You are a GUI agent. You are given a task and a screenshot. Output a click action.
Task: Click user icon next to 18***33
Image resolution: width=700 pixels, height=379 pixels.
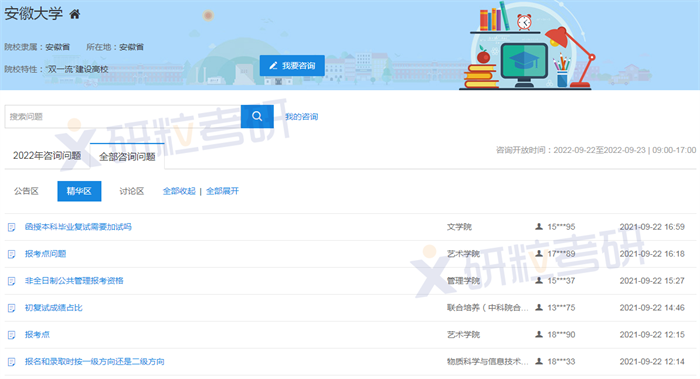[539, 361]
